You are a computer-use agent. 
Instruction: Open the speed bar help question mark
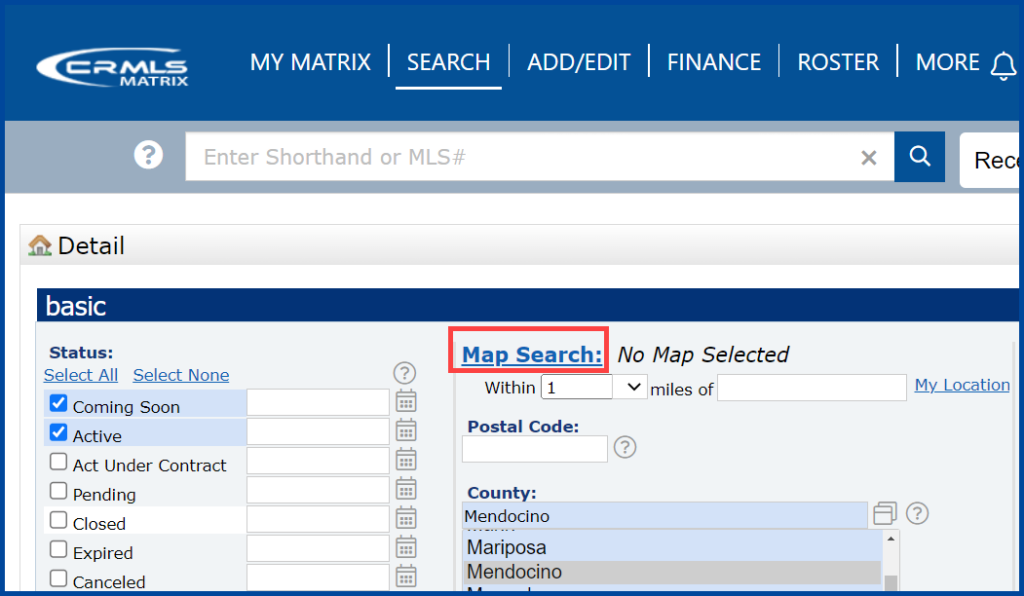(x=148, y=155)
